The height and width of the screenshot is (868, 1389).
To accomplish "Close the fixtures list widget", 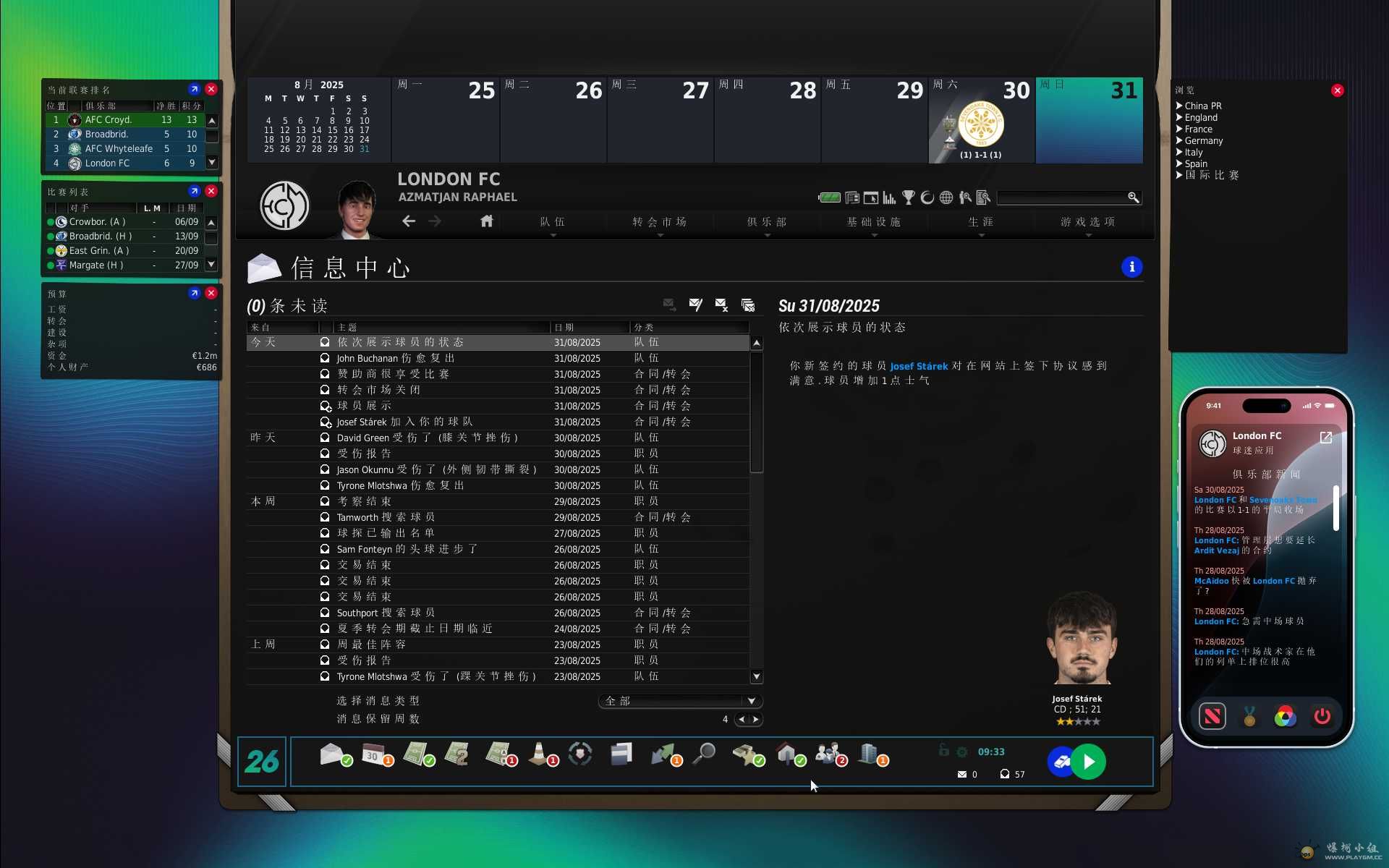I will 211,191.
